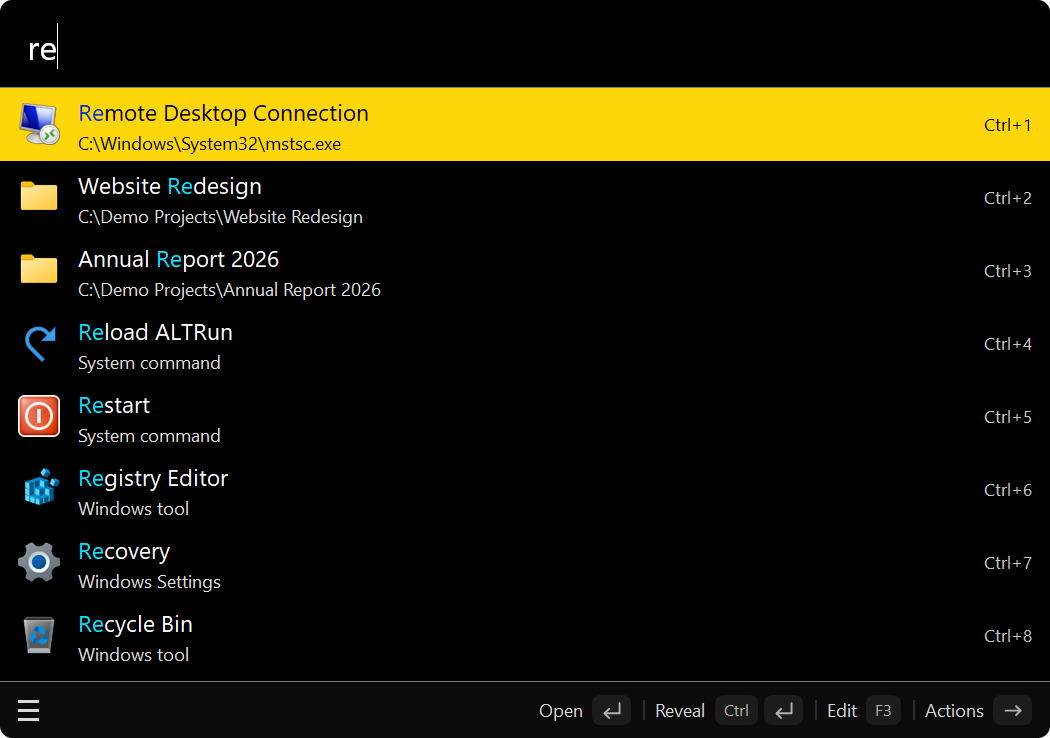
Task: Click the Ctrl key badge beside Reveal
Action: coord(736,711)
